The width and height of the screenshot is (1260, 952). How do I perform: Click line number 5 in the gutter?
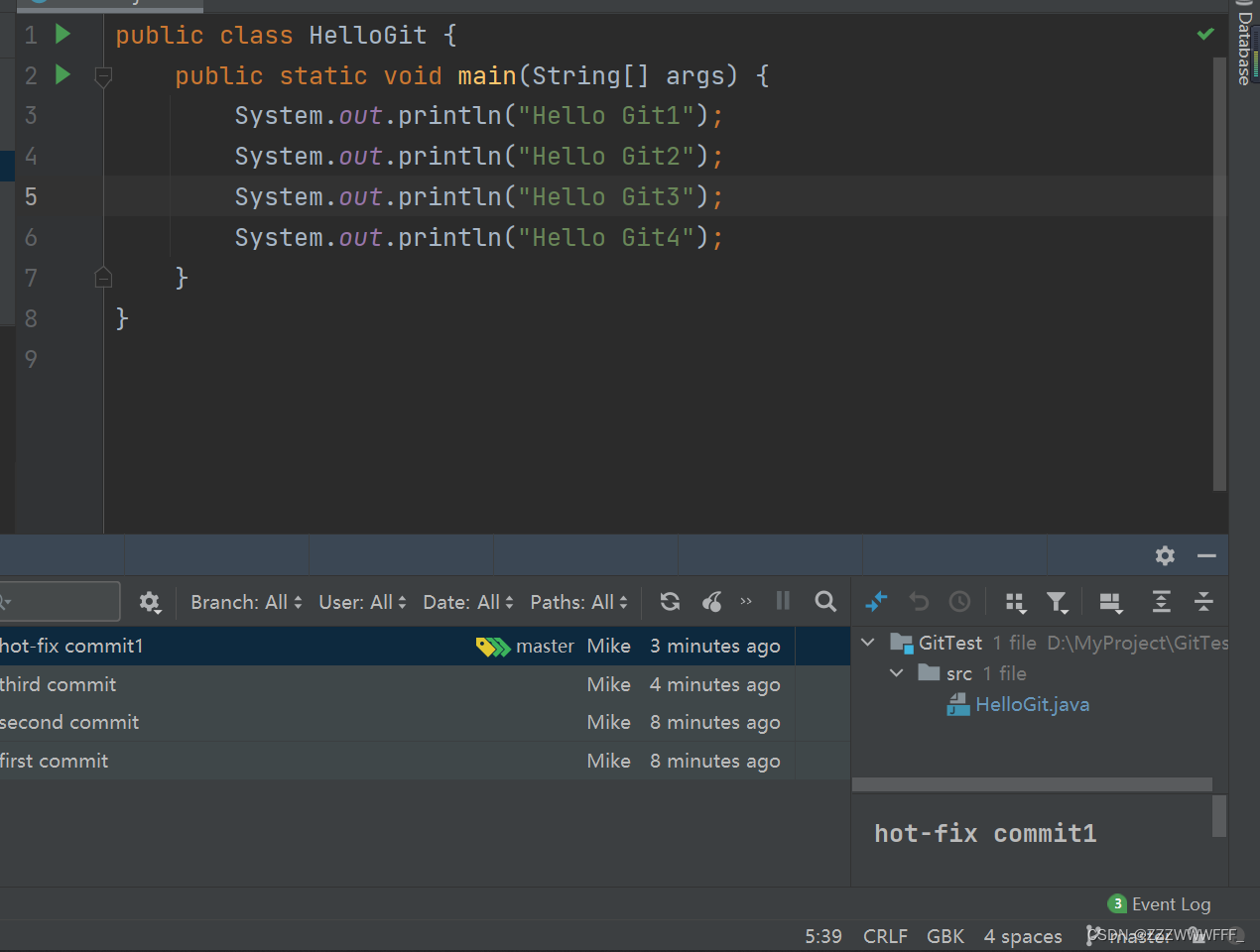click(31, 196)
